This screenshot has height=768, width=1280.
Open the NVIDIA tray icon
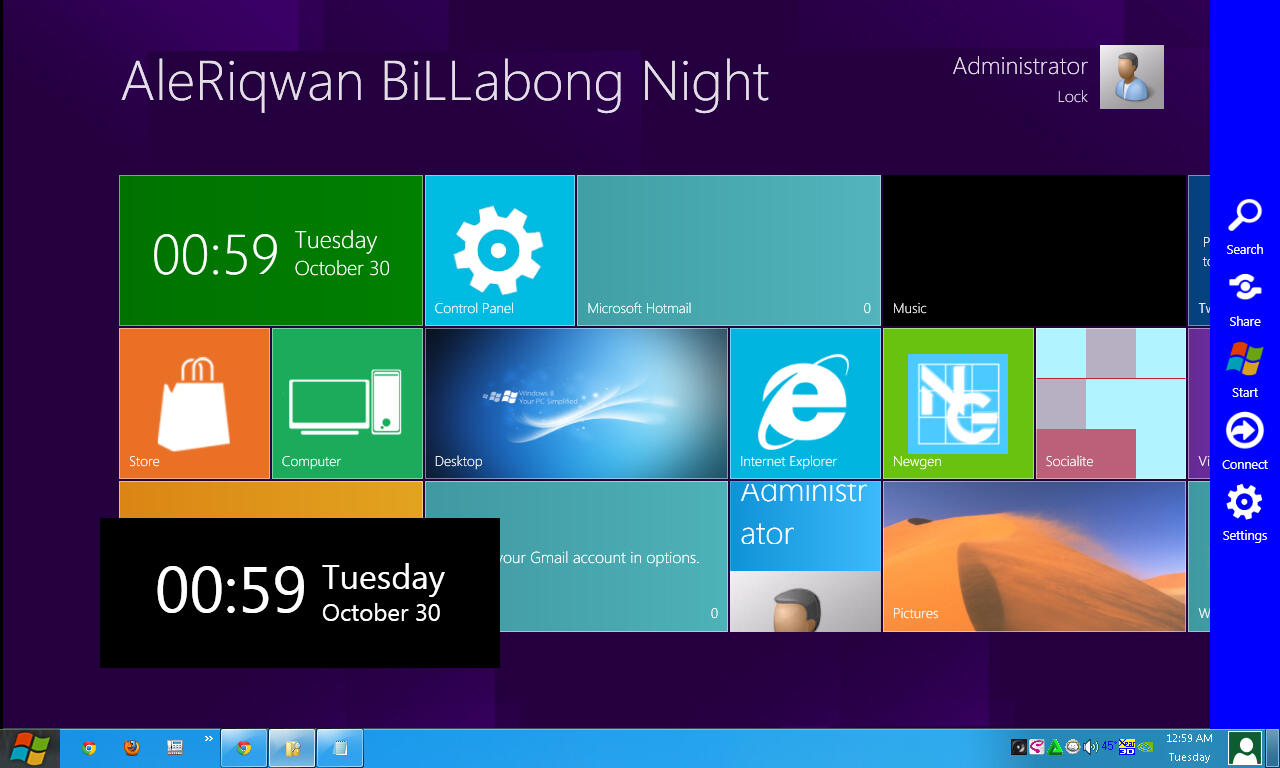[x=1146, y=747]
